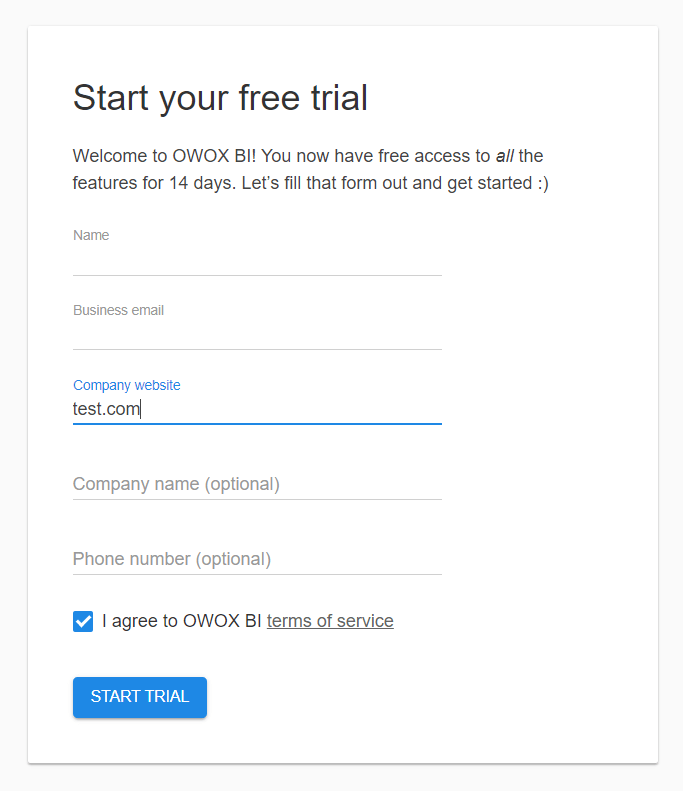
Task: Click the italic word "all"
Action: [505, 156]
